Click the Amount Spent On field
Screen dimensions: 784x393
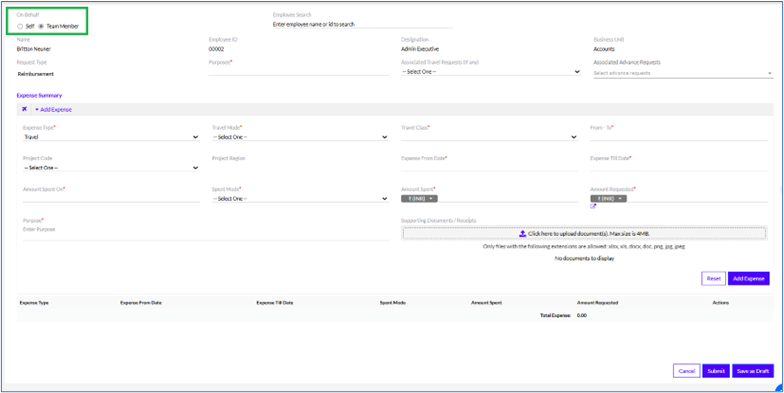(x=111, y=198)
